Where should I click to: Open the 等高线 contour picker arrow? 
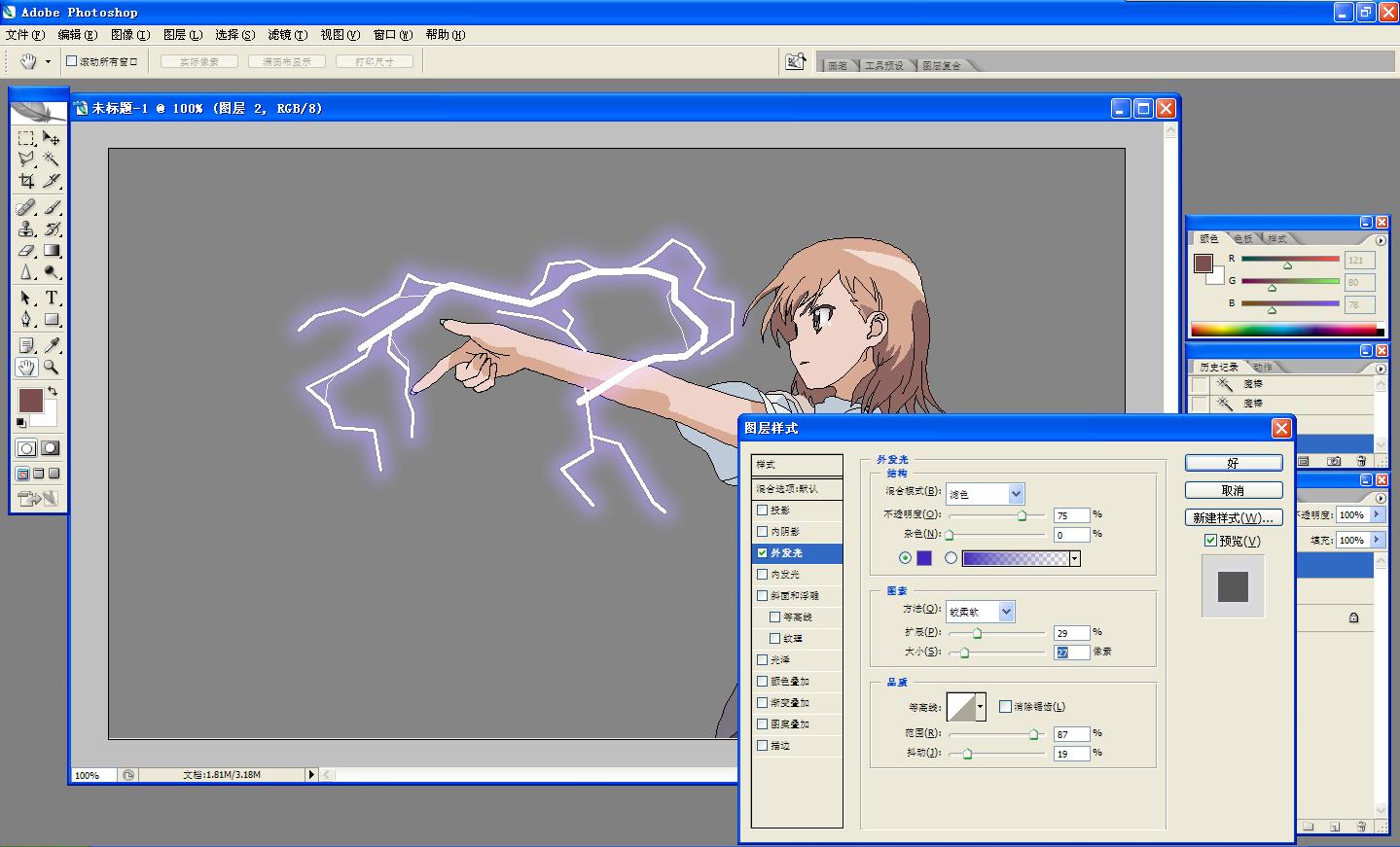pos(980,707)
